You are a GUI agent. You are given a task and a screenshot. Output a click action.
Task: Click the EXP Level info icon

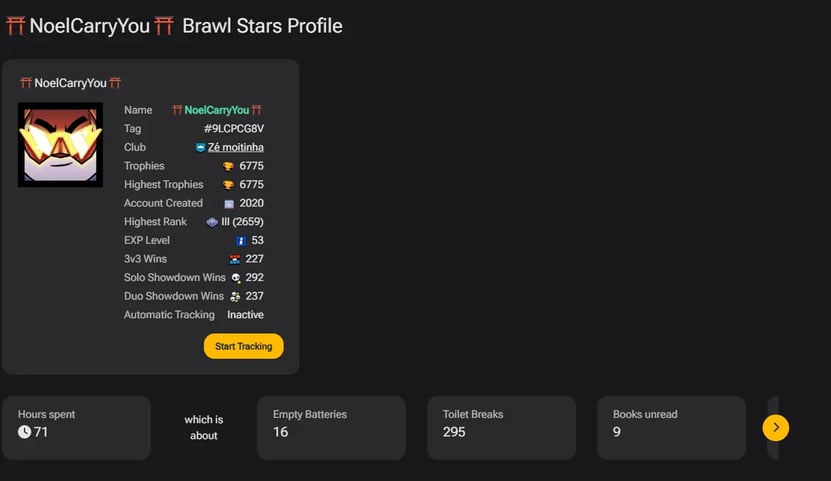(241, 241)
